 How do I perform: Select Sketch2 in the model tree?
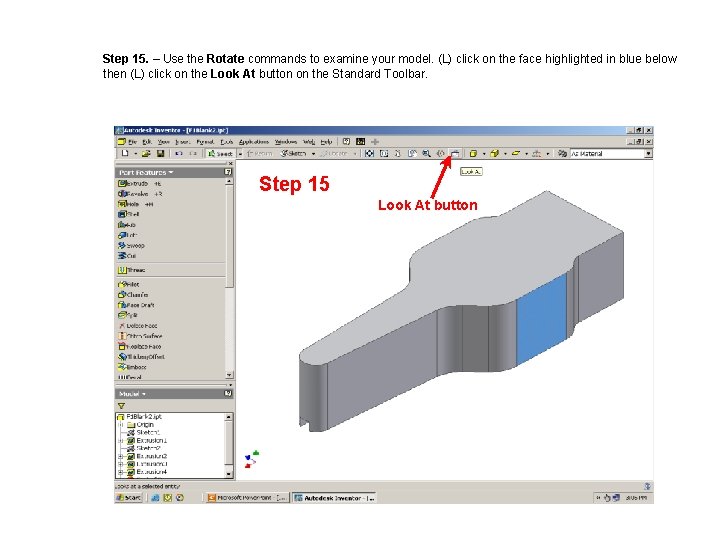pyautogui.click(x=144, y=448)
